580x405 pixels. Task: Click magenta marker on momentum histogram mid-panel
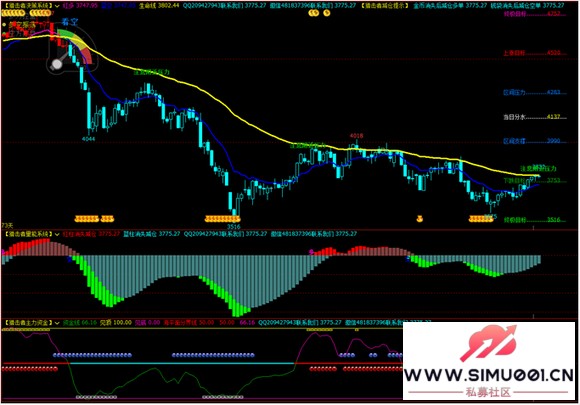[x=311, y=252]
